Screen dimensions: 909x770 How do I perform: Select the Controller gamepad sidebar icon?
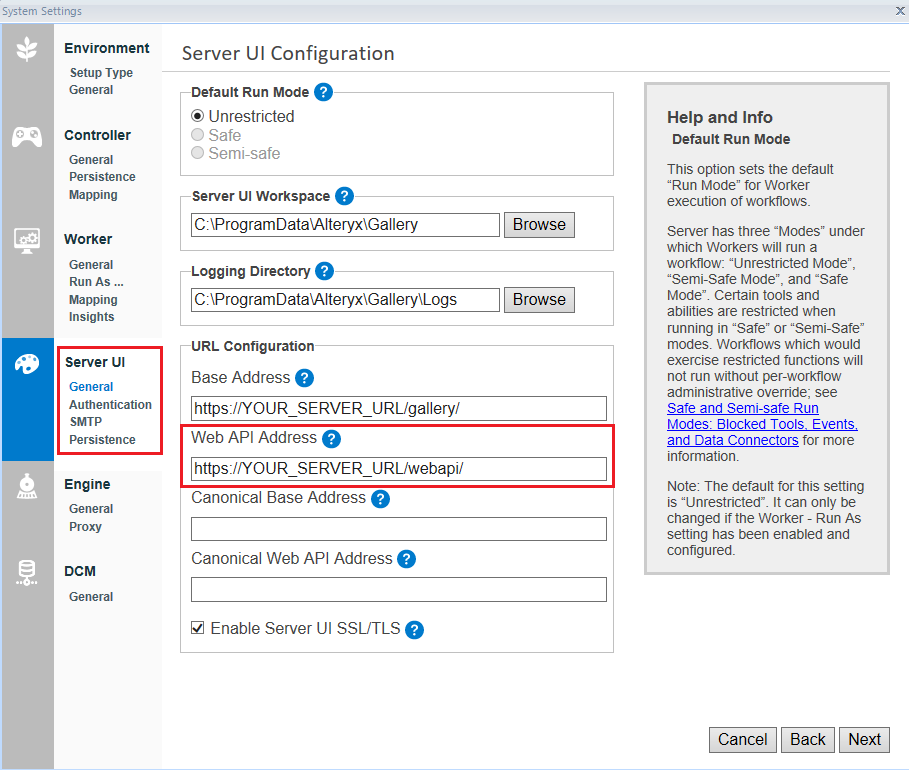click(26, 137)
